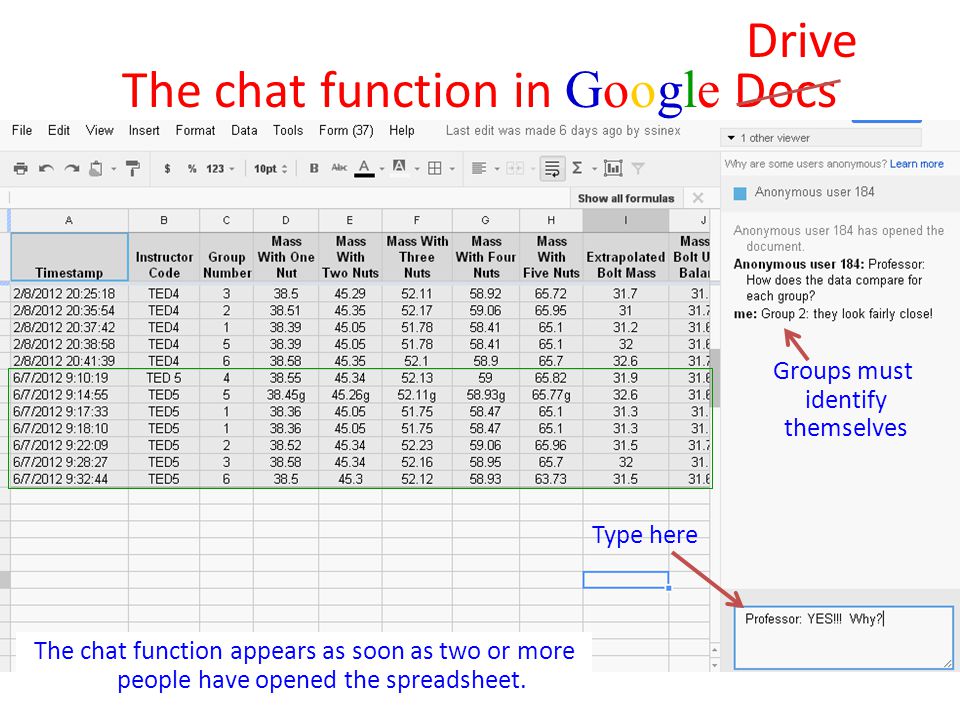Click the cell with value 38.45g

[286, 395]
